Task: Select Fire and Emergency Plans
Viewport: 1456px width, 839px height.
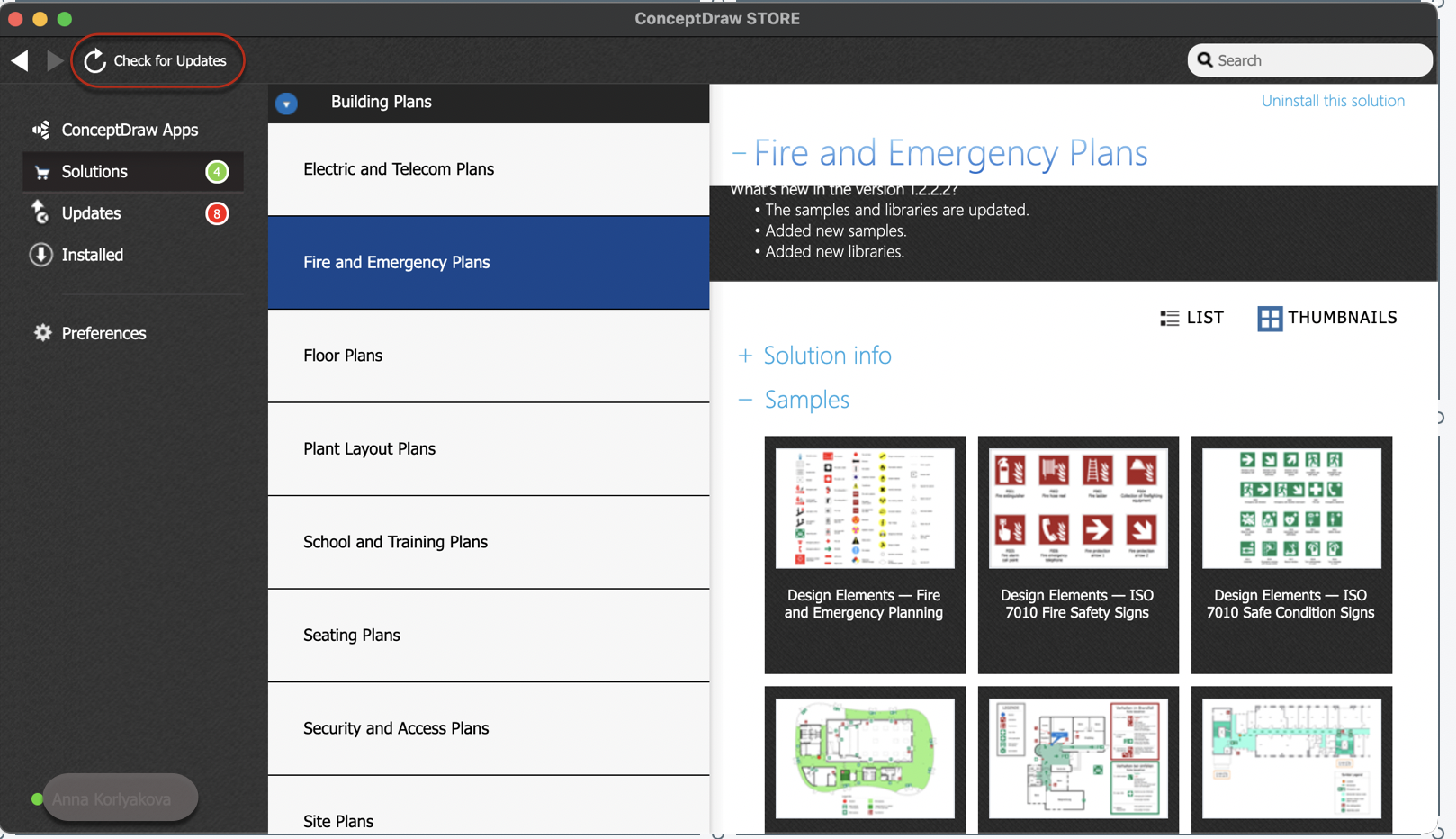Action: pos(489,263)
